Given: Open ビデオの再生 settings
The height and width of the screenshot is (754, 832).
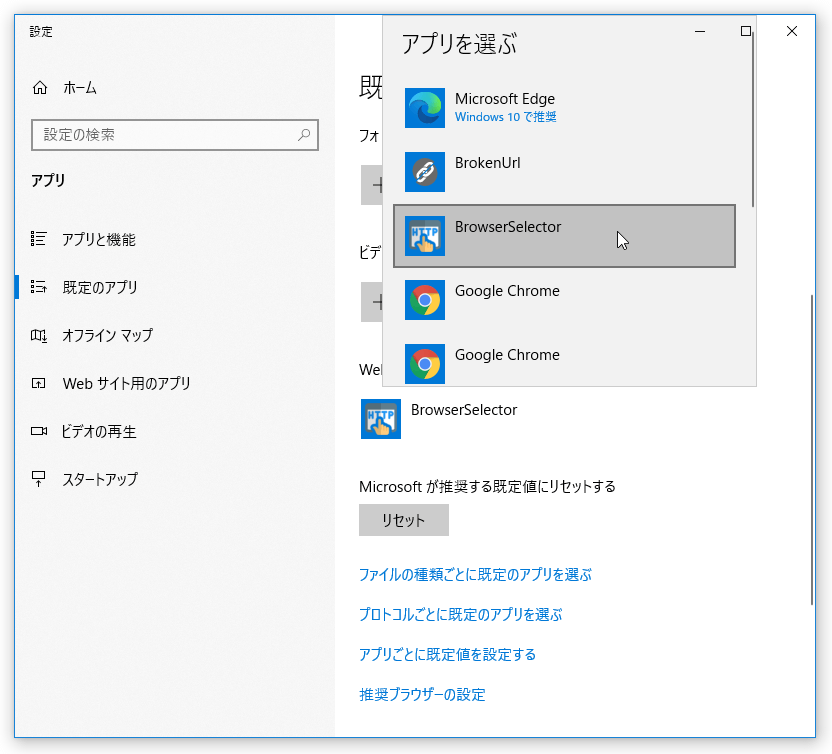Looking at the screenshot, I should click(99, 431).
